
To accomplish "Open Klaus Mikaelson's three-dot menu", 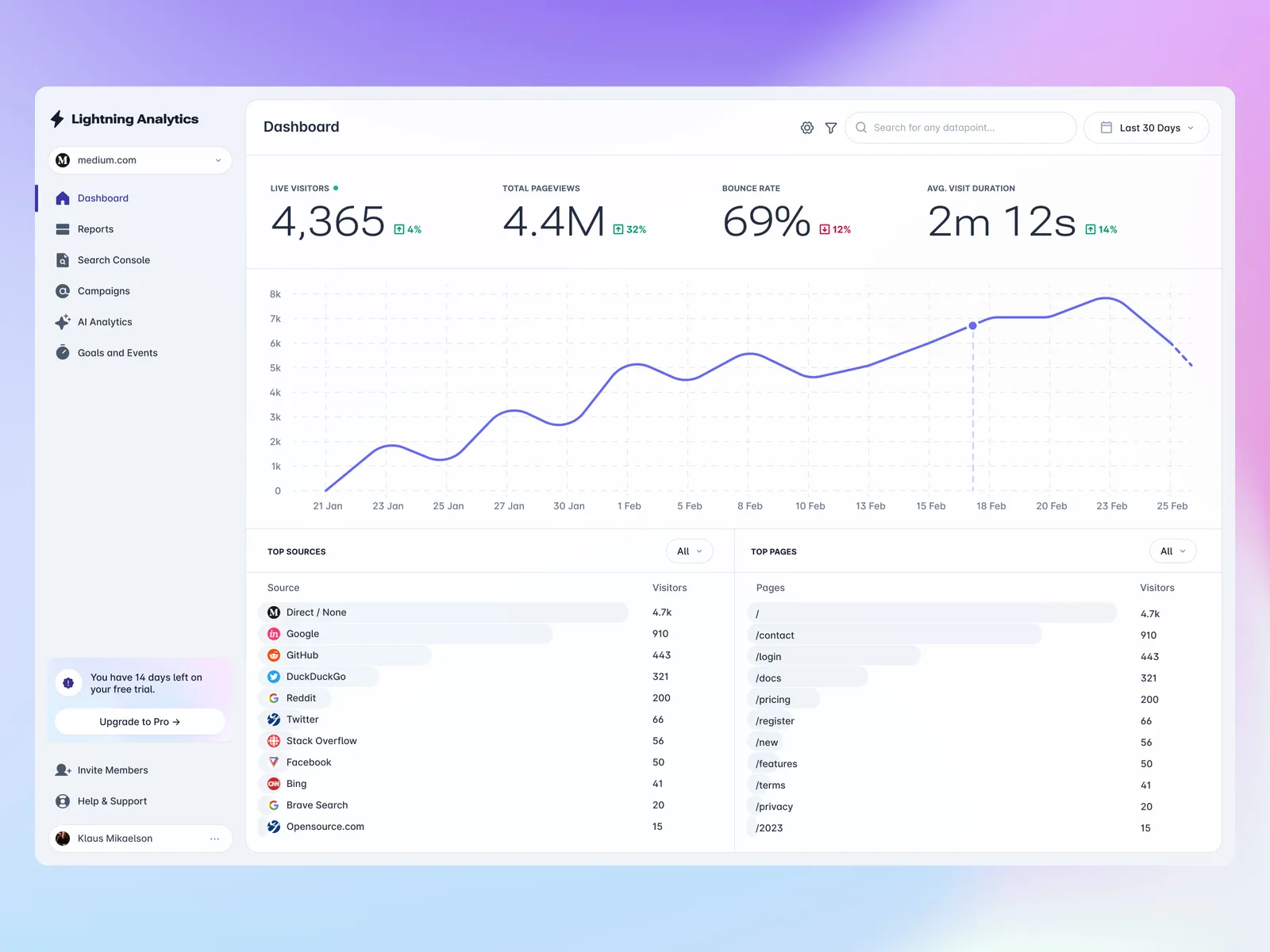I will pyautogui.click(x=214, y=839).
